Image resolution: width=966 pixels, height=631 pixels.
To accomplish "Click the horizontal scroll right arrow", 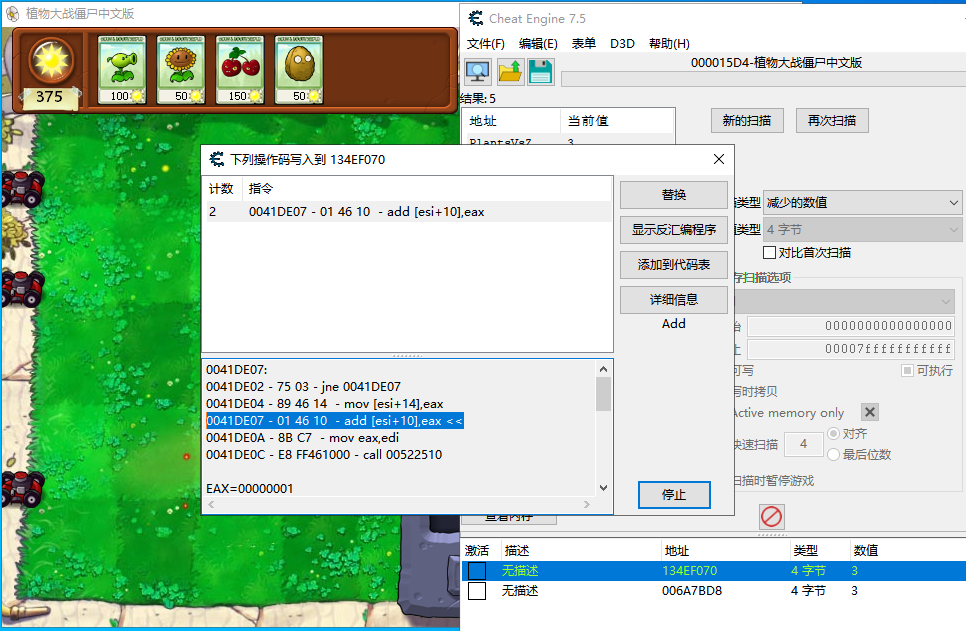I will [x=586, y=504].
